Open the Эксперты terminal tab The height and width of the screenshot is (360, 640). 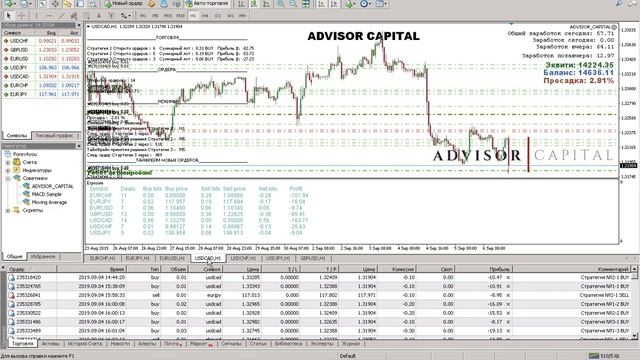[x=322, y=344]
